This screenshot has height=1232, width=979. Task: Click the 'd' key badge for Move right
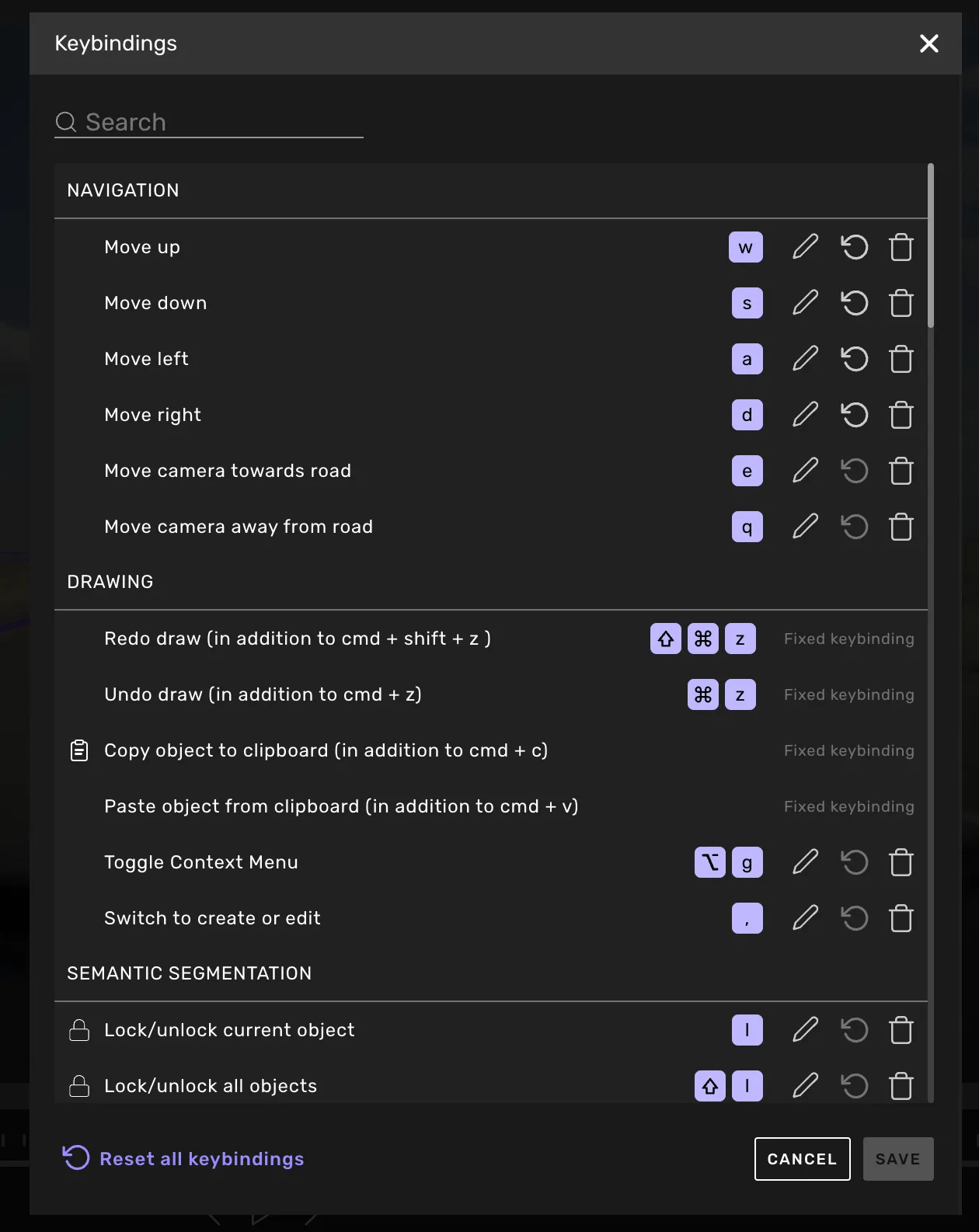pos(747,415)
